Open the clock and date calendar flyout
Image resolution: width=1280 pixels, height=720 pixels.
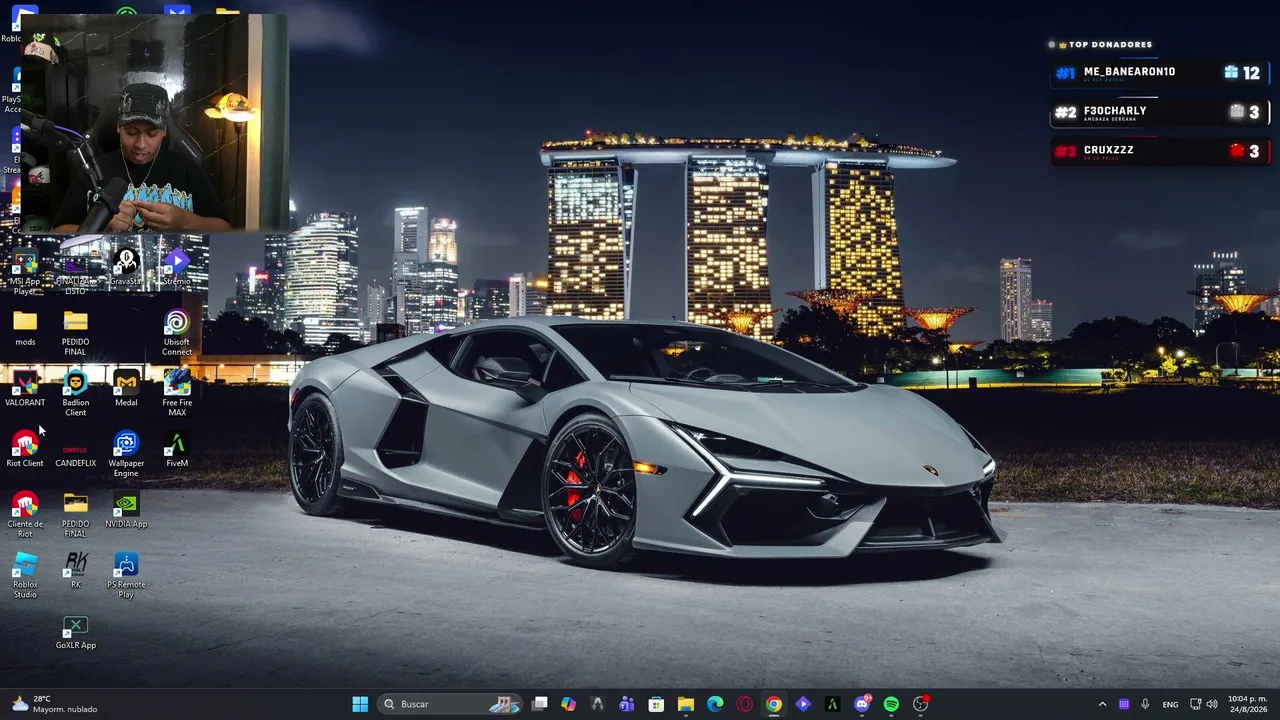(1247, 704)
